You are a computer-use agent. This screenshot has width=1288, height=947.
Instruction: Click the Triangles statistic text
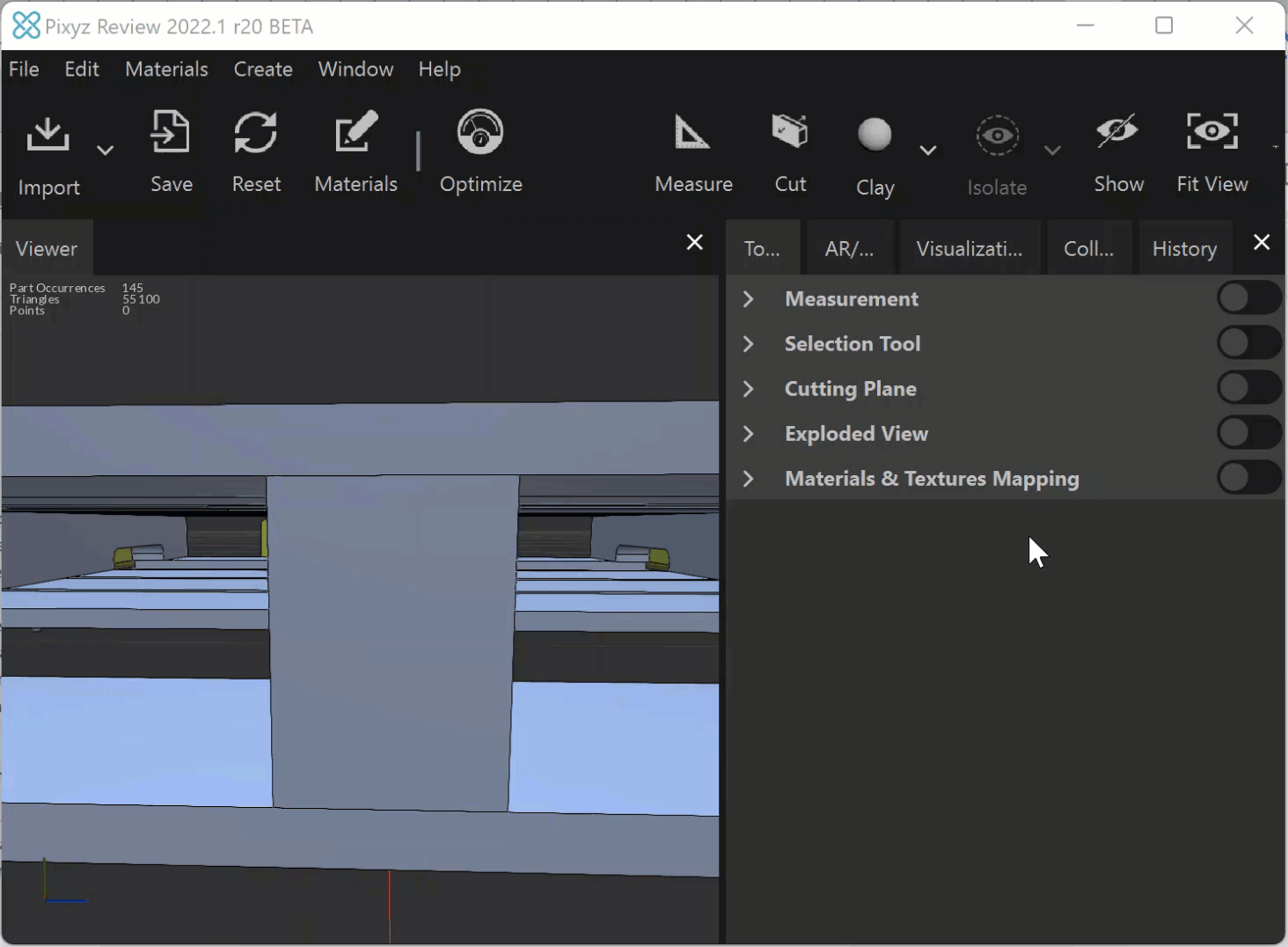pyautogui.click(x=34, y=299)
